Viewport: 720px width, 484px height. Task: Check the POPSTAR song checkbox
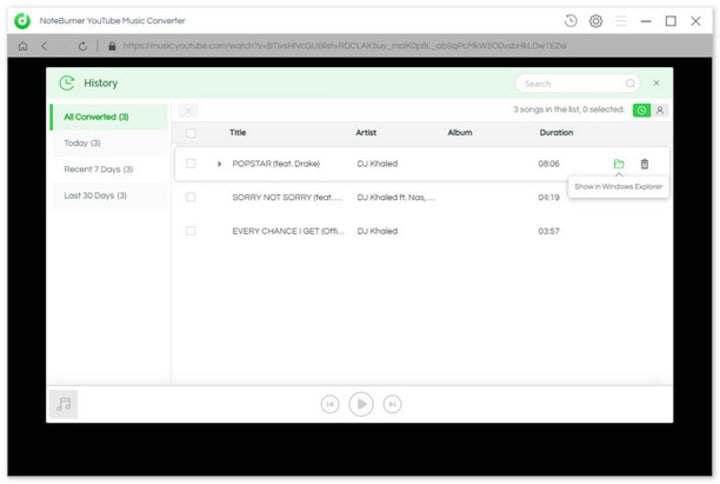click(191, 163)
